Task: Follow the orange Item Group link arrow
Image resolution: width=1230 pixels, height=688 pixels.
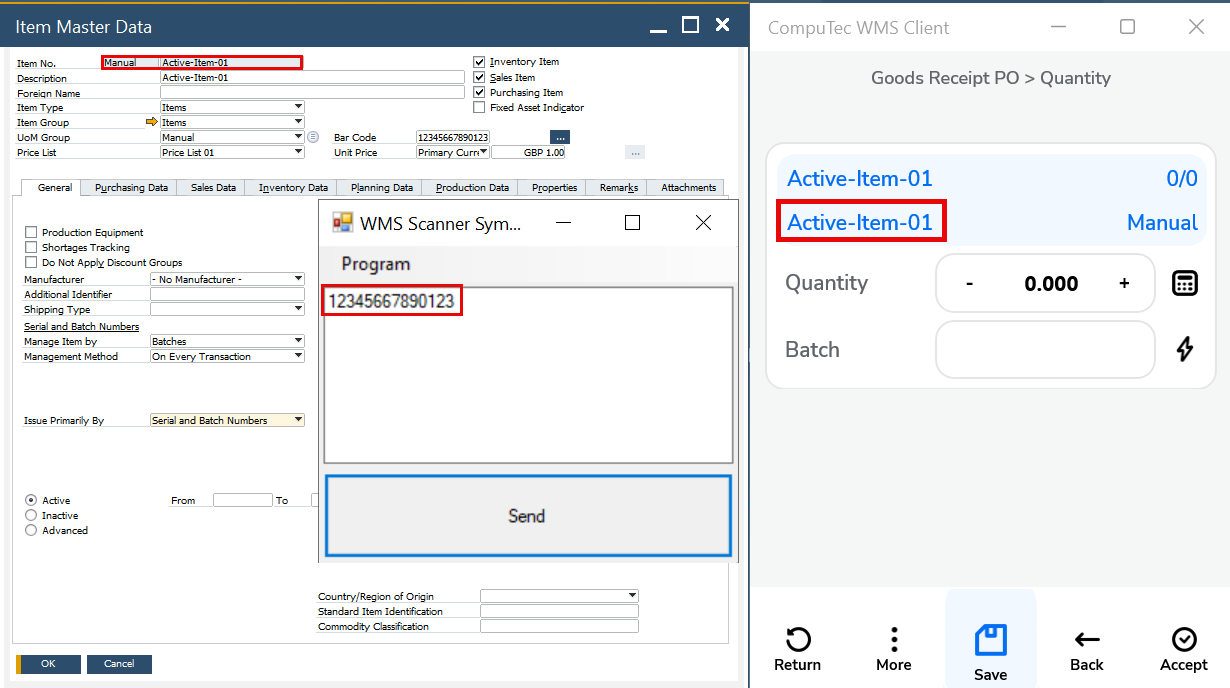Action: click(152, 122)
